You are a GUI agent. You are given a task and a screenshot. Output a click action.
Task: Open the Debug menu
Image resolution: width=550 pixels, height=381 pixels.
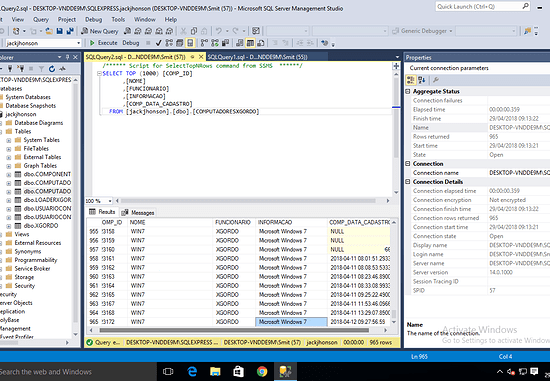tap(93, 20)
